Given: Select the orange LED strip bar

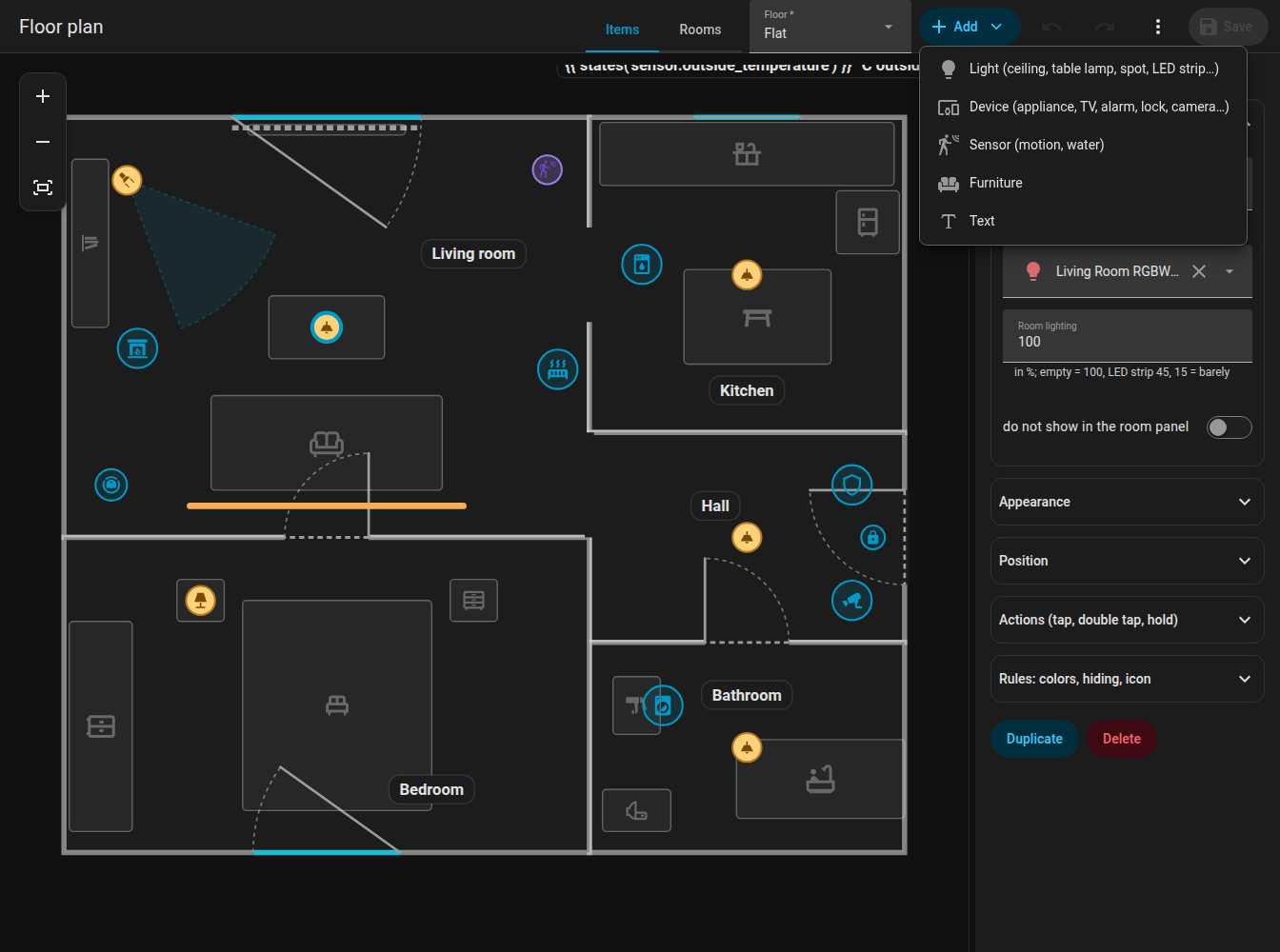Looking at the screenshot, I should [327, 506].
